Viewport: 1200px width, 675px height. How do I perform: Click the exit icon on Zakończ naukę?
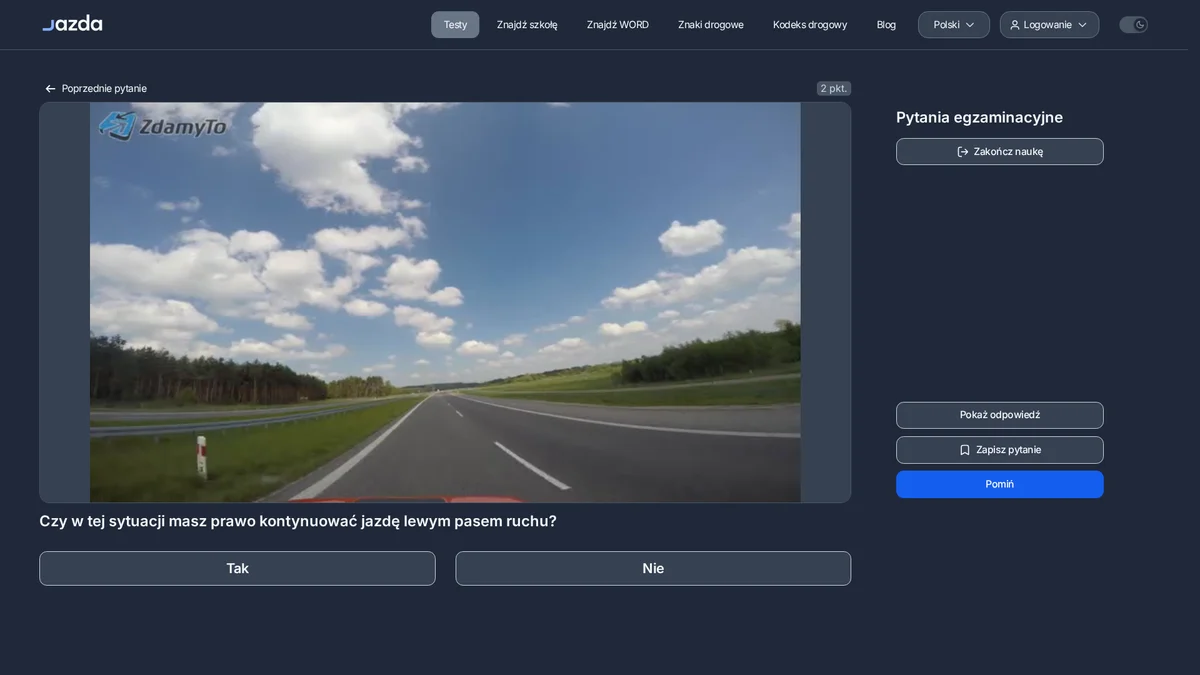coord(963,152)
